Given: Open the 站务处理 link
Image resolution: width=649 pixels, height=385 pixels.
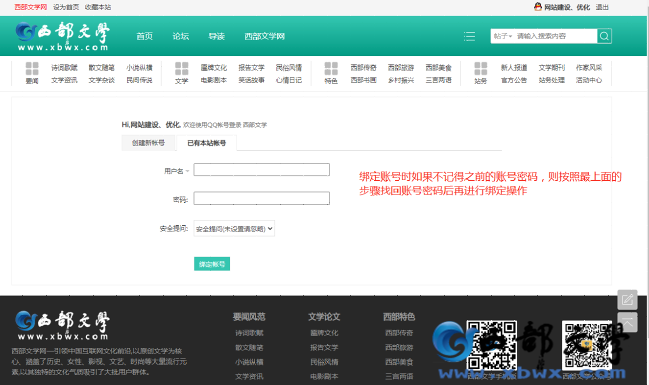Looking at the screenshot, I should point(551,80).
